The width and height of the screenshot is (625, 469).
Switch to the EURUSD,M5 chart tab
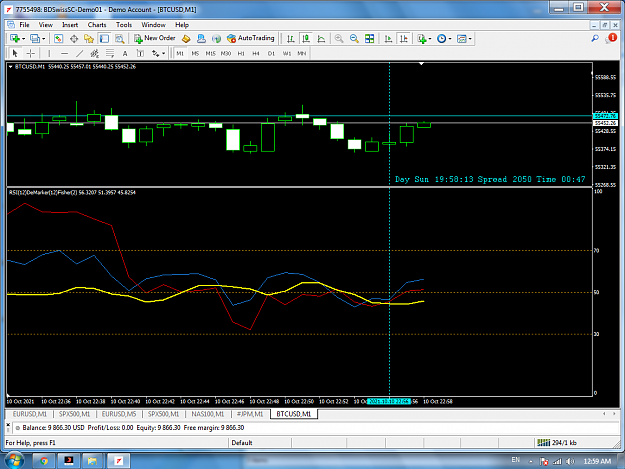pos(119,414)
